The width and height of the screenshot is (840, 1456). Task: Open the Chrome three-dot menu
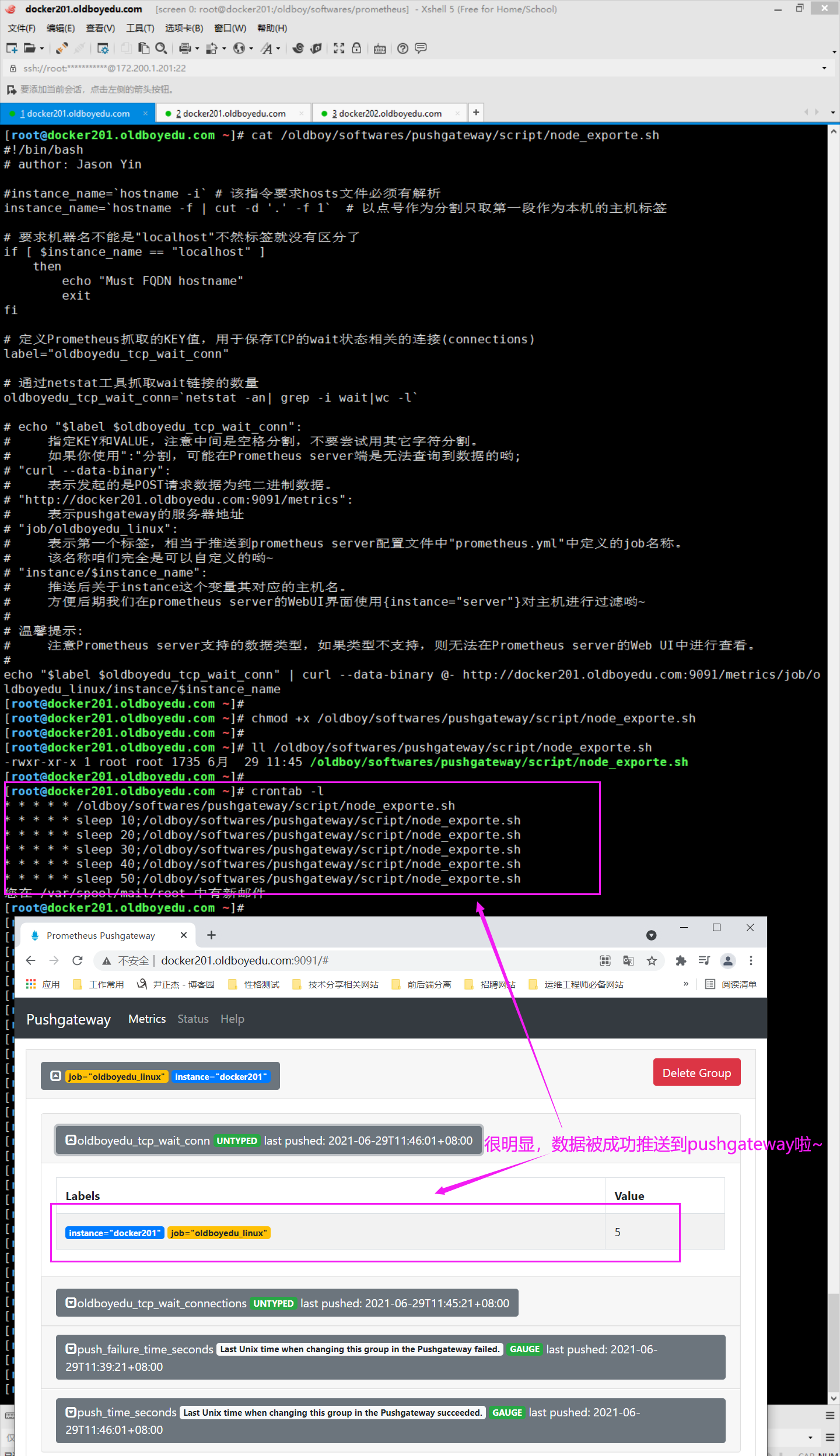click(x=751, y=960)
